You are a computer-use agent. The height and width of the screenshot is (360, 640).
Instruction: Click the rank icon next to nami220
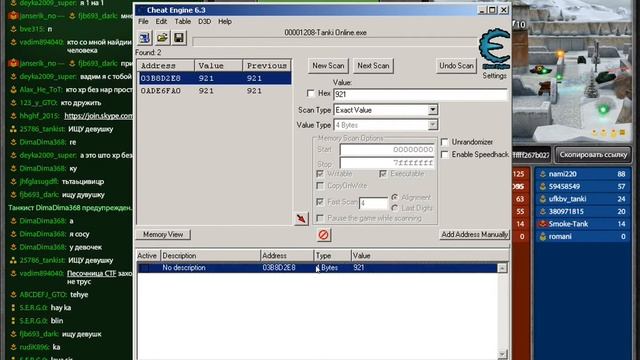tap(542, 174)
